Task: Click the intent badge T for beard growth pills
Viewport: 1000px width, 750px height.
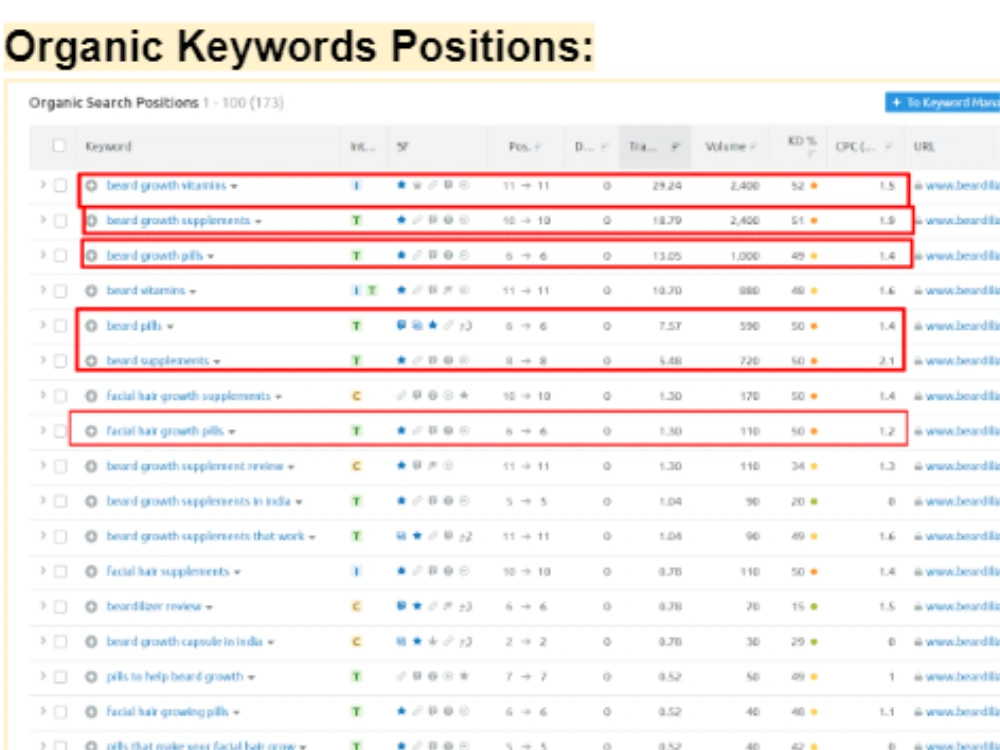Action: point(357,256)
